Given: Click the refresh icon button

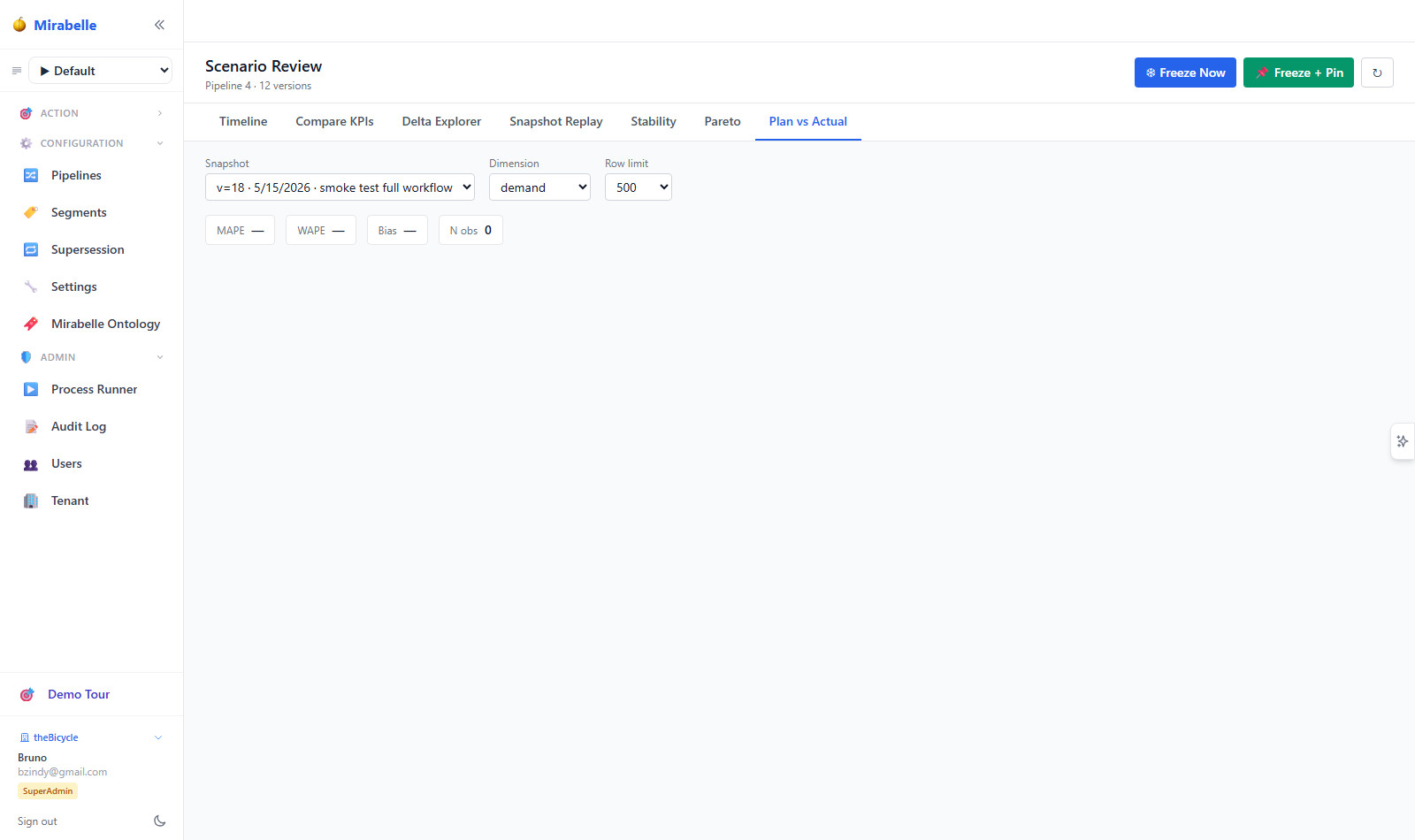Looking at the screenshot, I should coord(1377,73).
